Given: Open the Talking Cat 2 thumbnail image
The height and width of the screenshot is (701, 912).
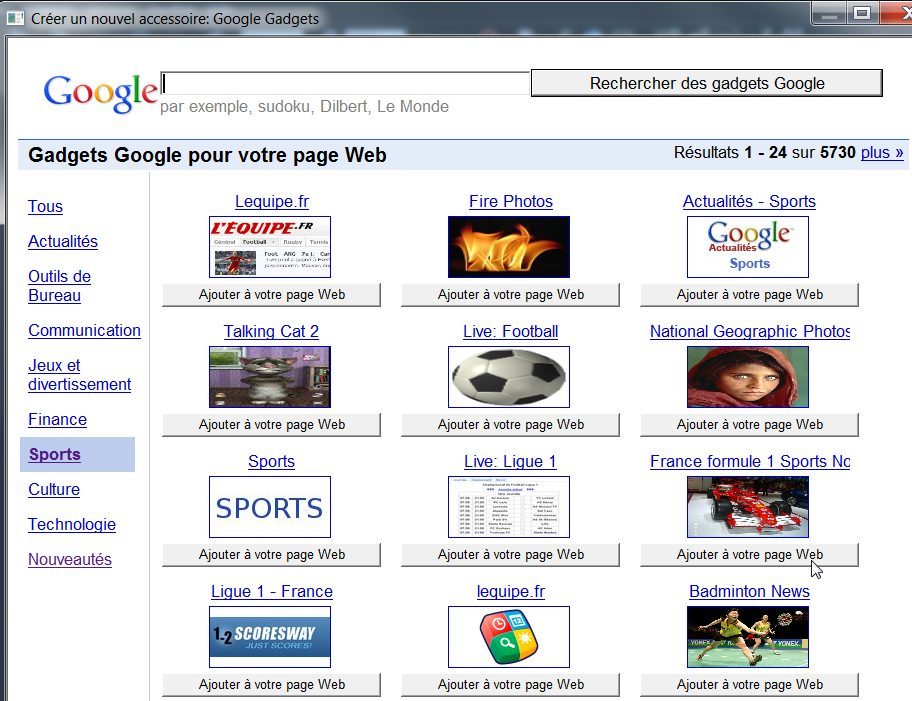Looking at the screenshot, I should coord(270,376).
